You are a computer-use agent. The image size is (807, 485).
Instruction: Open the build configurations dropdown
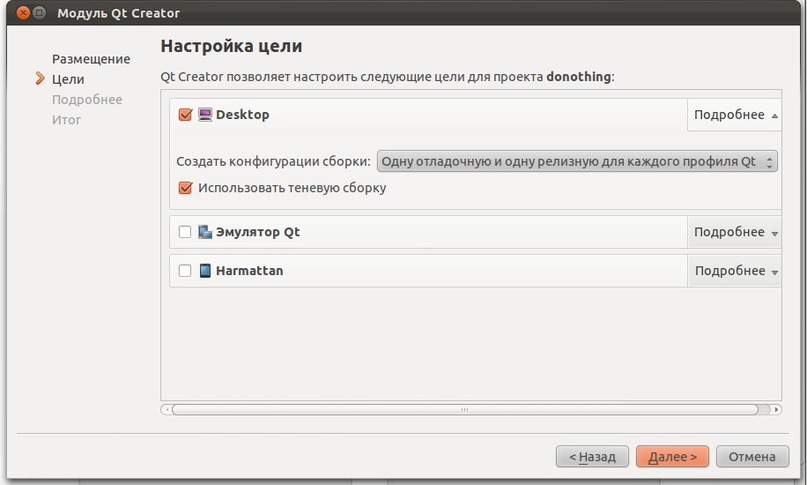pos(577,162)
